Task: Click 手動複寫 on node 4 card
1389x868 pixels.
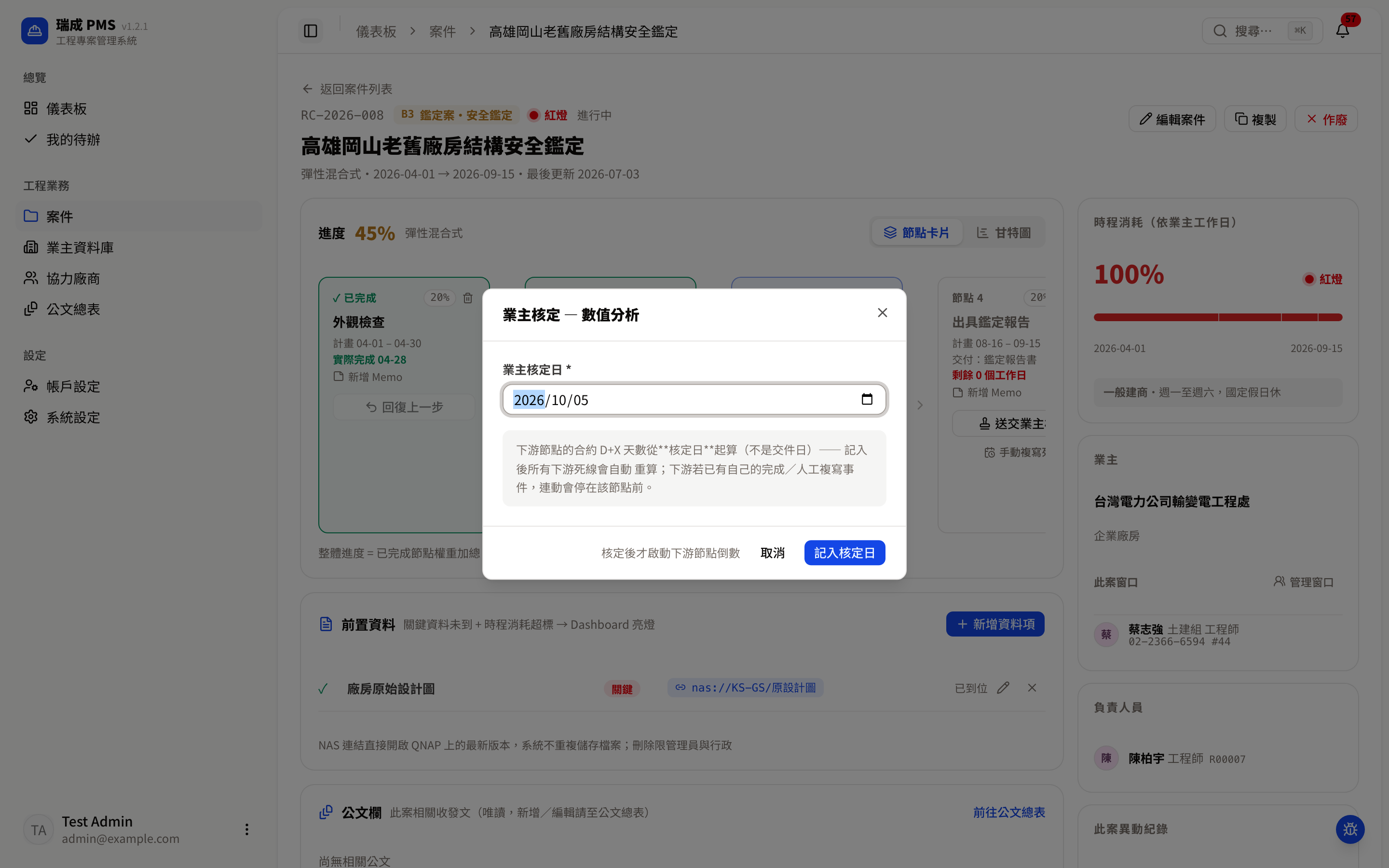Action: [x=1015, y=452]
